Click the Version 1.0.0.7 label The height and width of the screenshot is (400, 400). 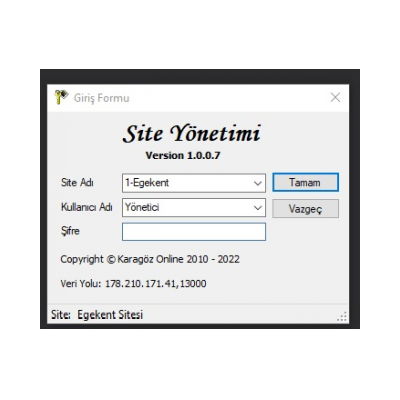pos(183,155)
